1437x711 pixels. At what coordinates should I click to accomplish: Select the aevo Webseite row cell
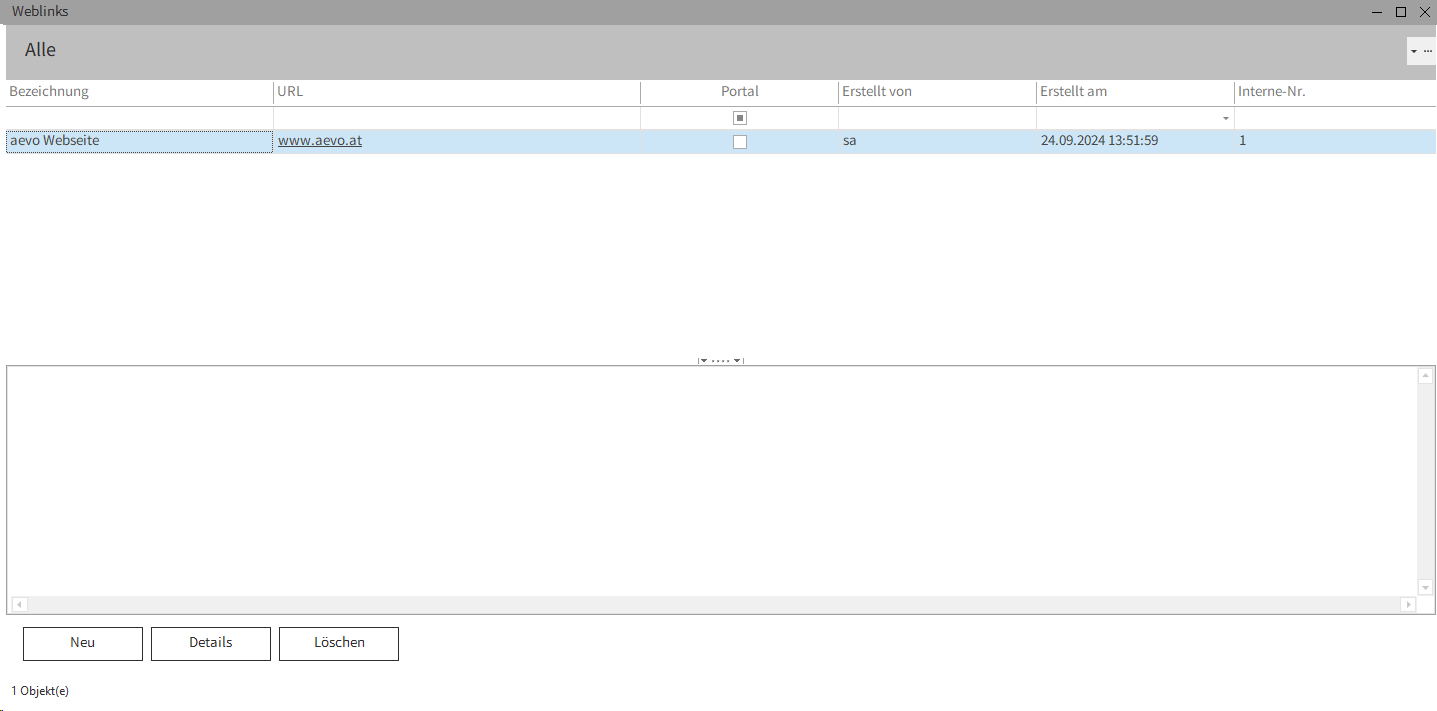coord(139,141)
